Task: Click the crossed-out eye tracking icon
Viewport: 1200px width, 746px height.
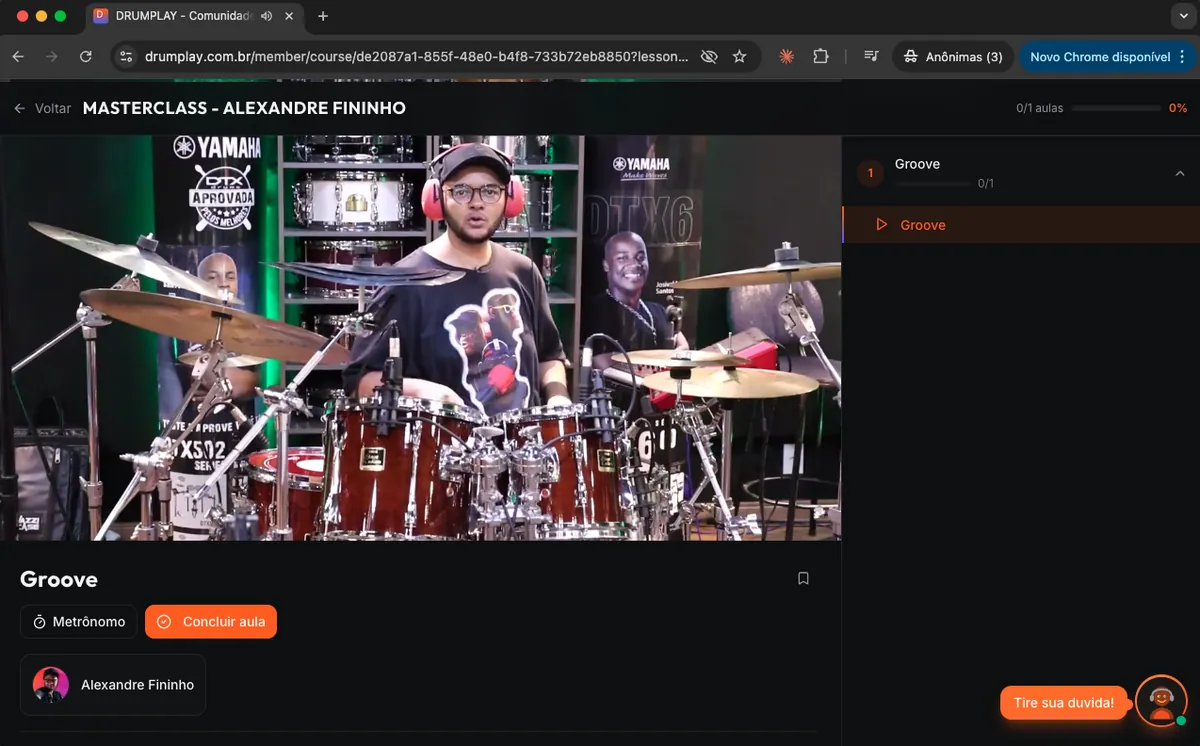Action: pyautogui.click(x=709, y=57)
